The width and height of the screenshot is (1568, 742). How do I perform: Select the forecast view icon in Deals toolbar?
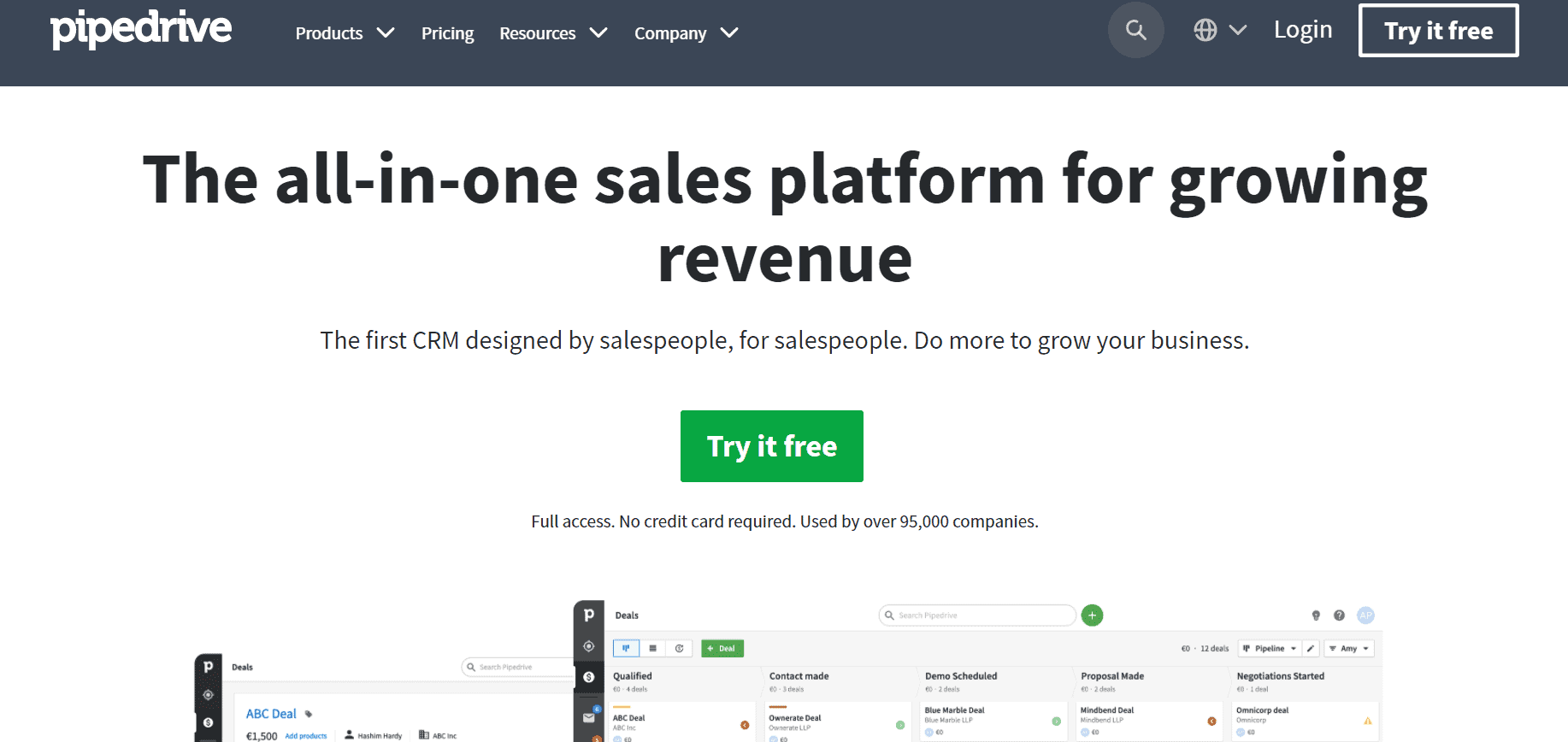pos(680,649)
